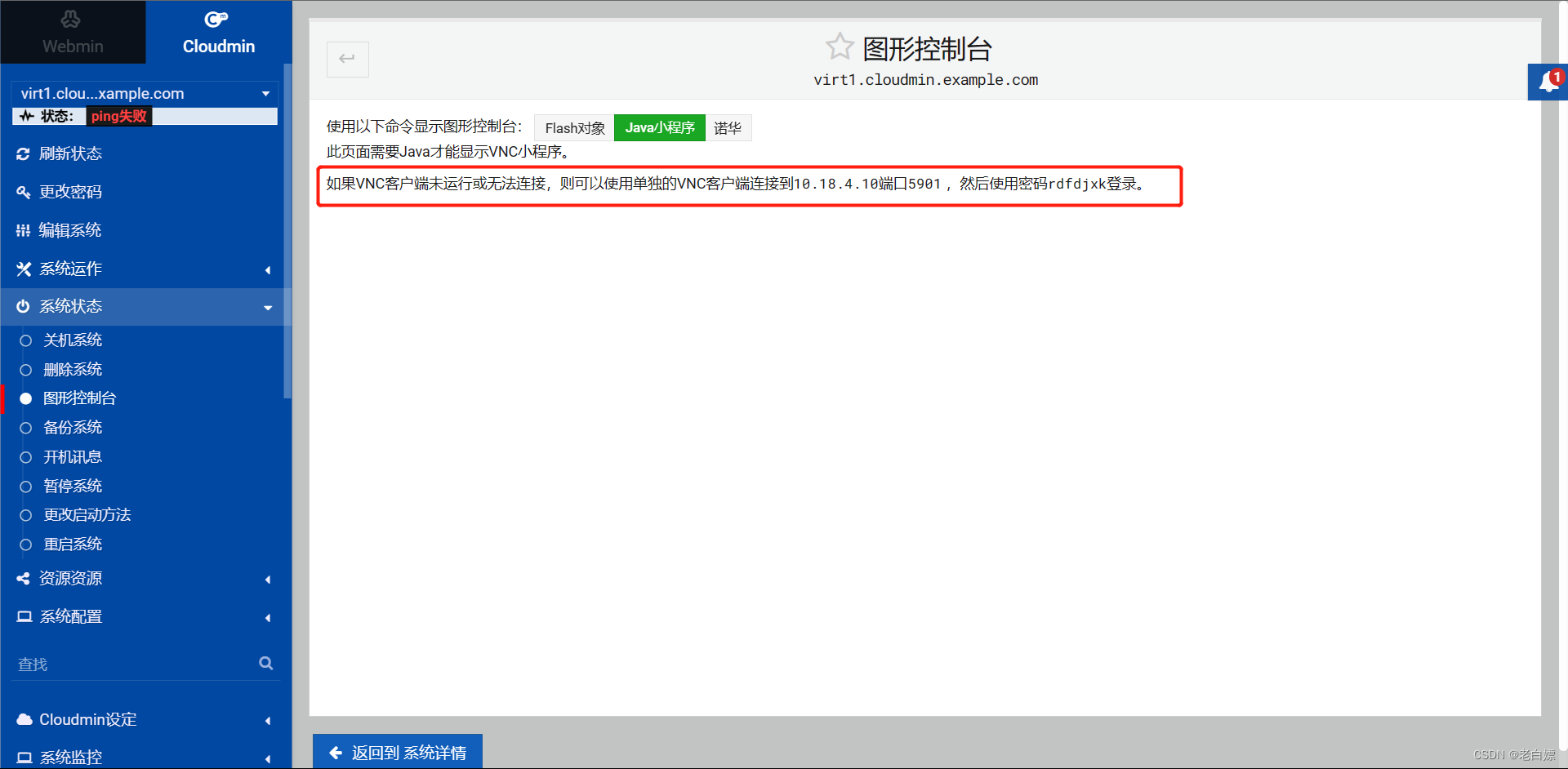1568x769 pixels.
Task: Click the 返回到 系统详情 button
Action: tap(397, 752)
